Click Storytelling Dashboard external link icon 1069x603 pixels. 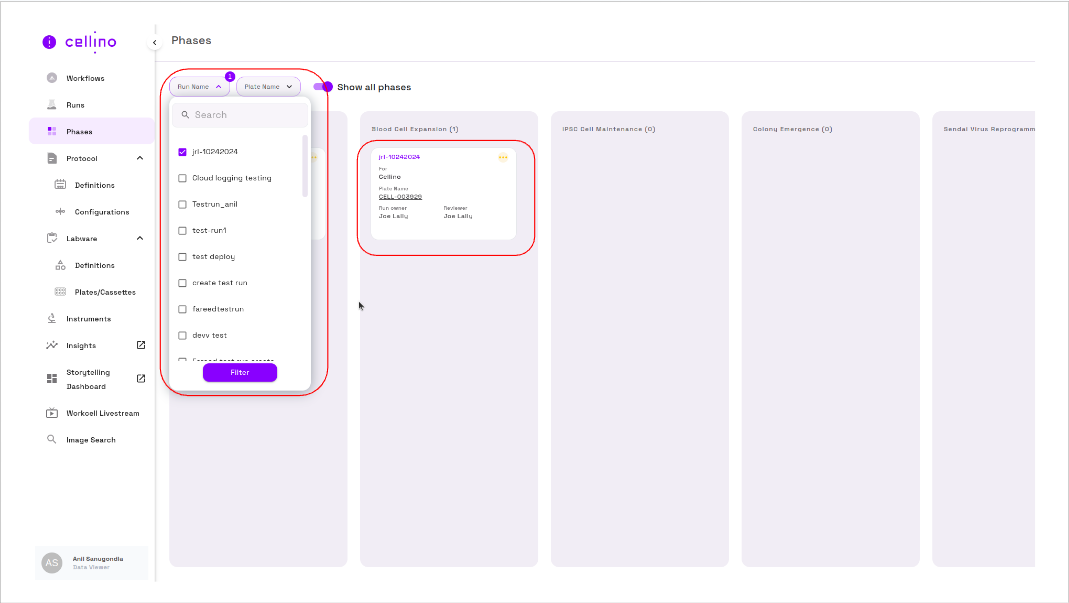[x=141, y=378]
